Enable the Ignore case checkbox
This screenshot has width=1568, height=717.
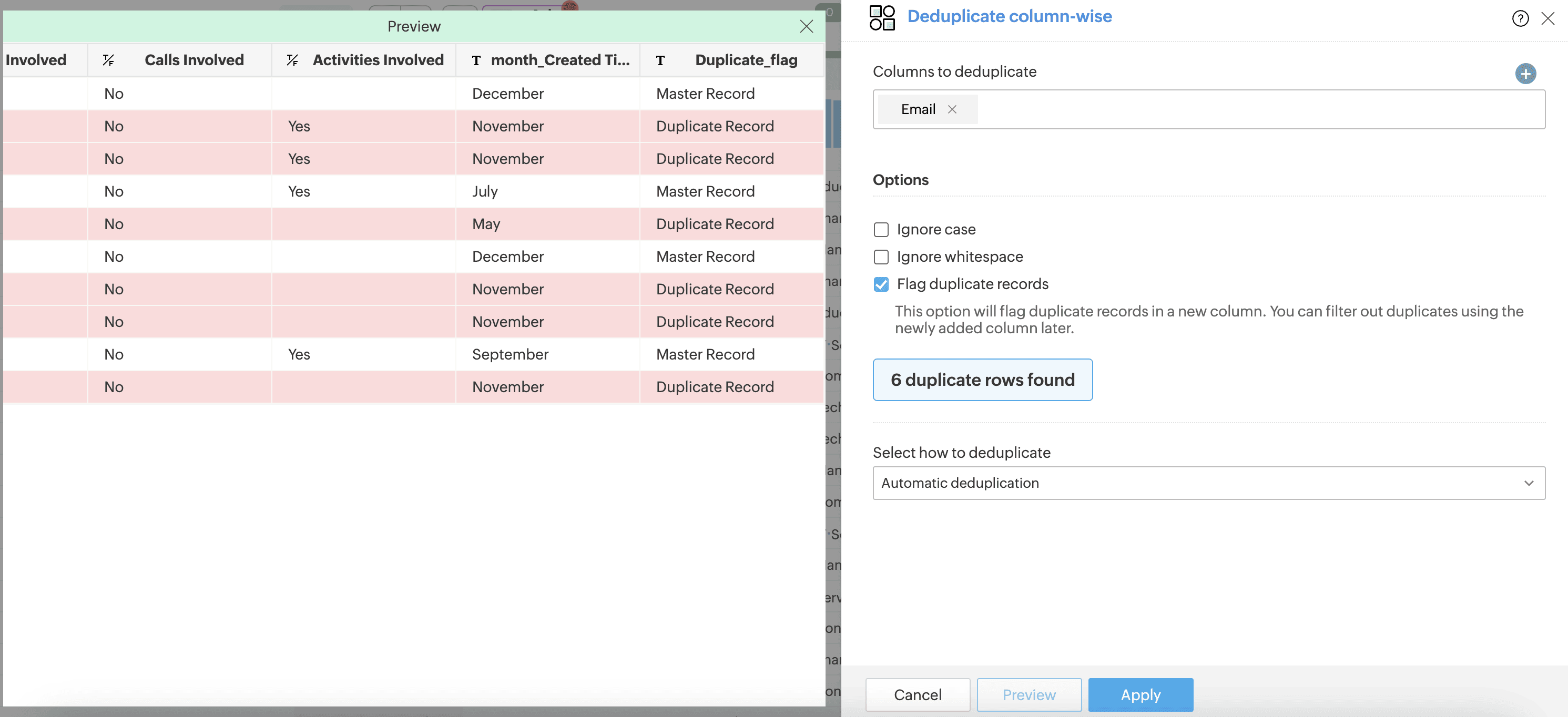point(881,230)
